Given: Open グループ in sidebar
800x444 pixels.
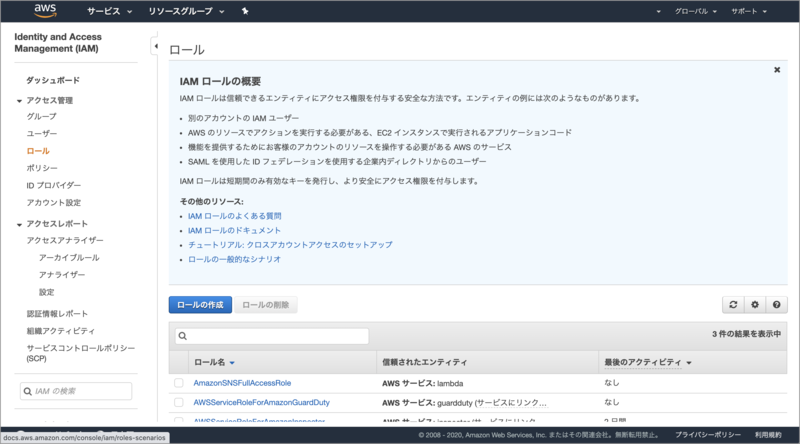Looking at the screenshot, I should [41, 116].
